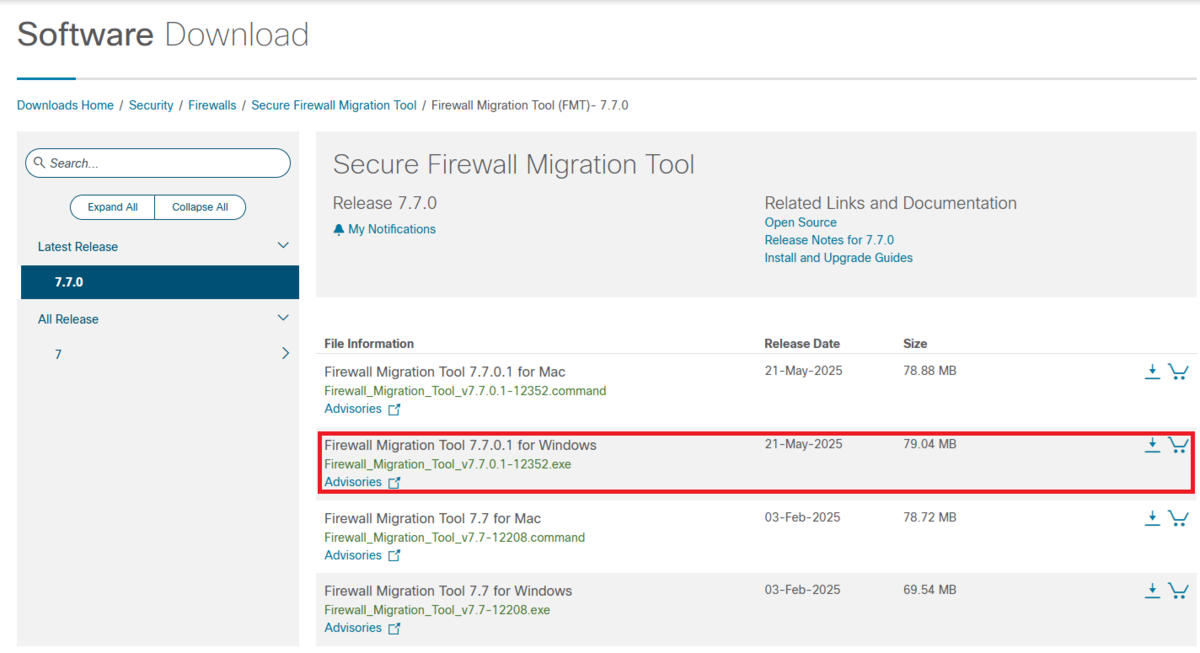
Task: Open the My Notifications link
Action: tap(392, 229)
